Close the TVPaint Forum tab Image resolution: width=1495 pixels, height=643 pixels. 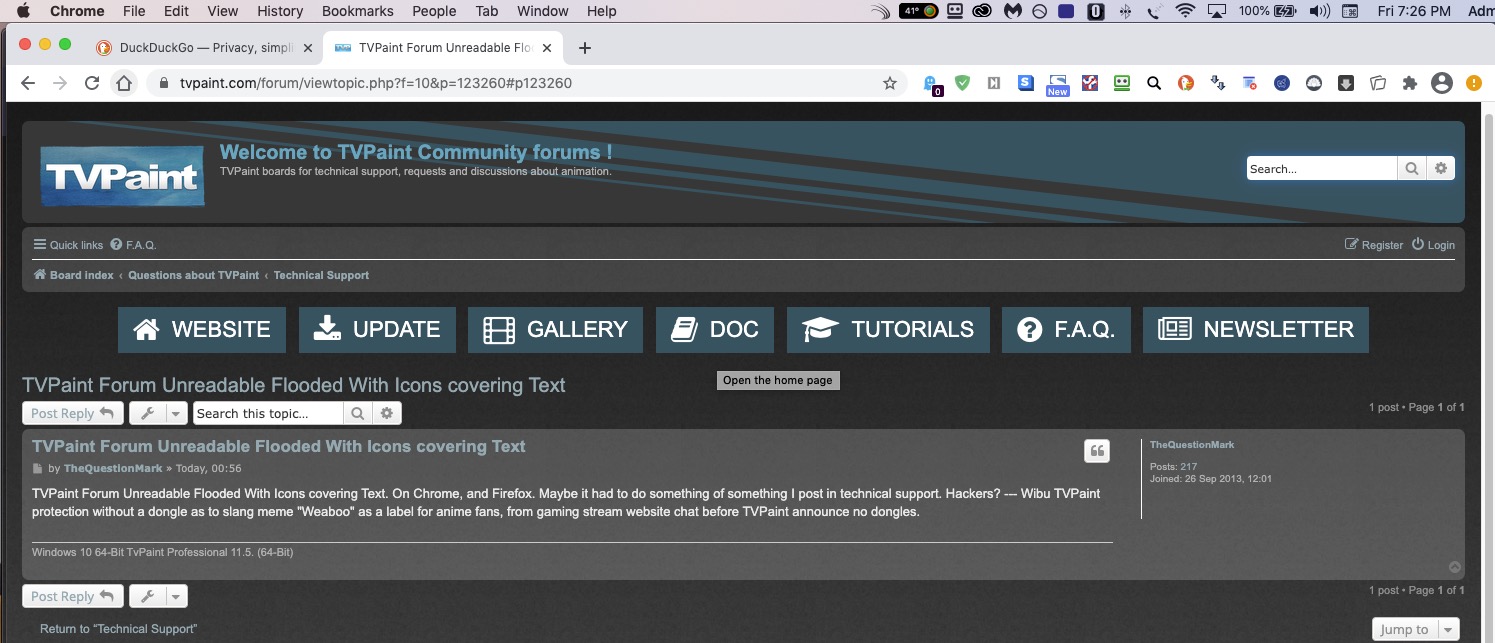pyautogui.click(x=549, y=47)
